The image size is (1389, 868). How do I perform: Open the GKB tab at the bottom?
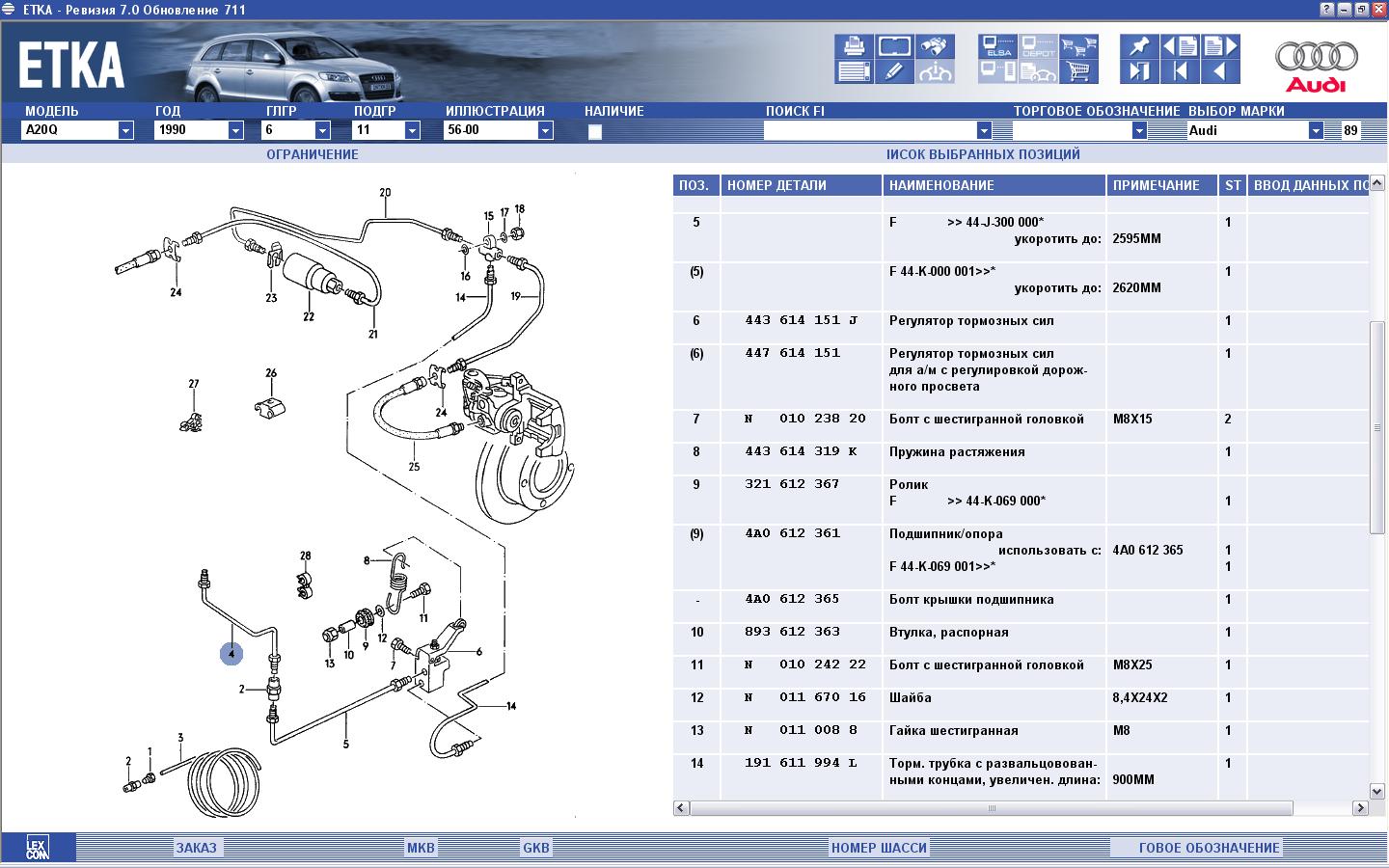click(x=535, y=848)
